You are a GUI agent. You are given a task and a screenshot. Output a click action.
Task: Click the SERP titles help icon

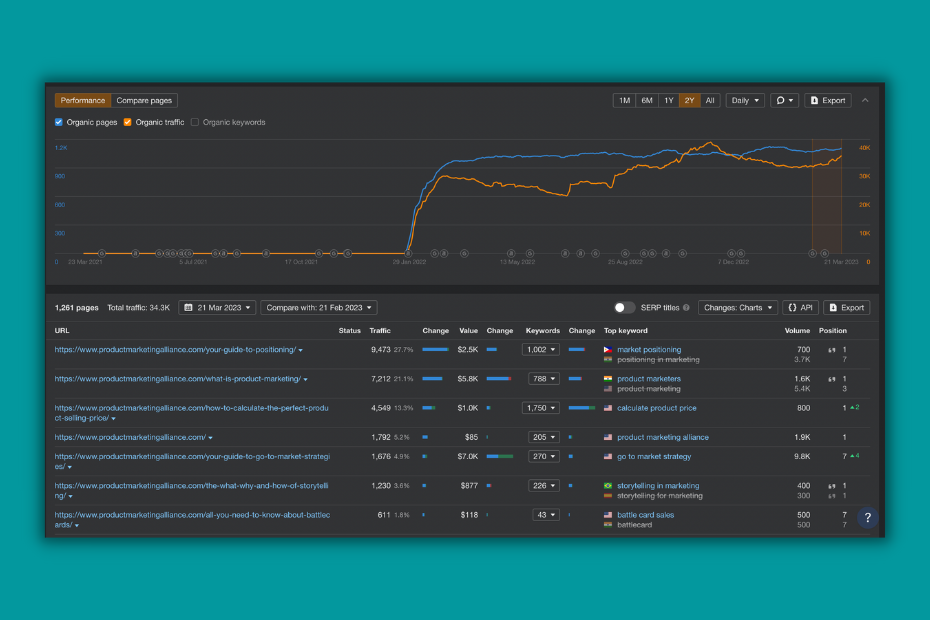click(x=686, y=307)
